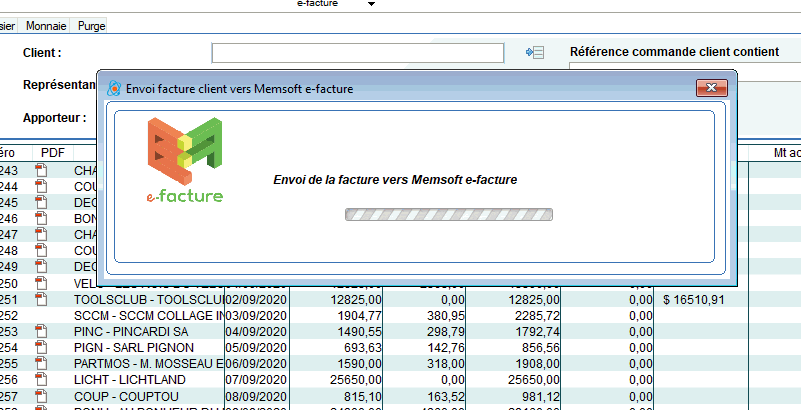801x410 pixels.
Task: Select date cell 07/09/2020
Action: coord(257,380)
